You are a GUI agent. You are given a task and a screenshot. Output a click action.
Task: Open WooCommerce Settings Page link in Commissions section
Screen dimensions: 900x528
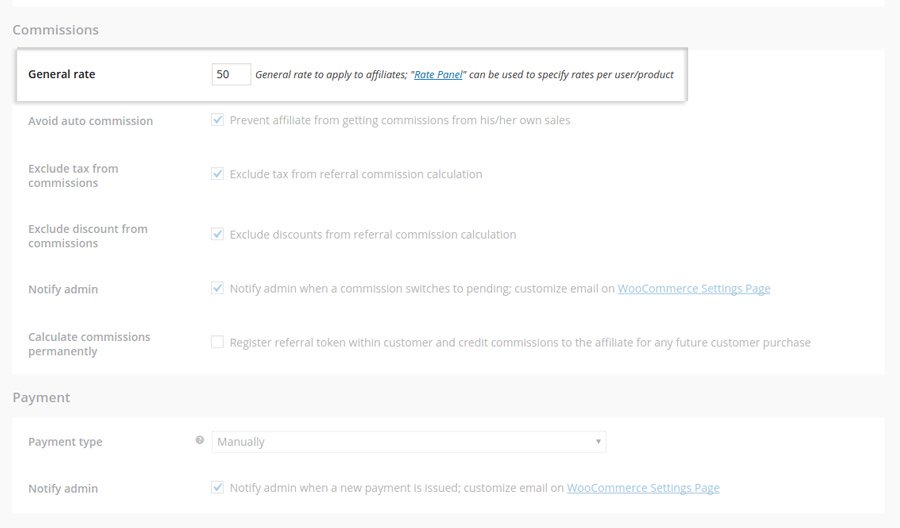694,288
